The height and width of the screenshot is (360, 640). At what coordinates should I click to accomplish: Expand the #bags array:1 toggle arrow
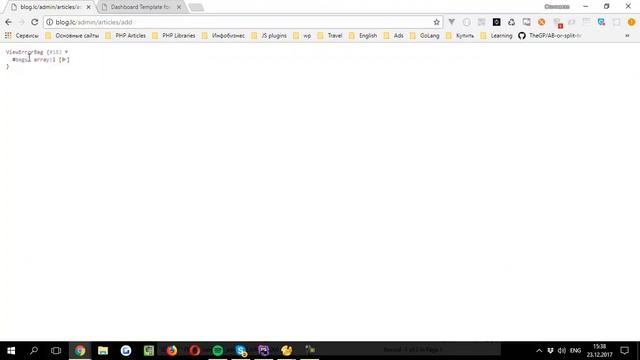tap(64, 60)
